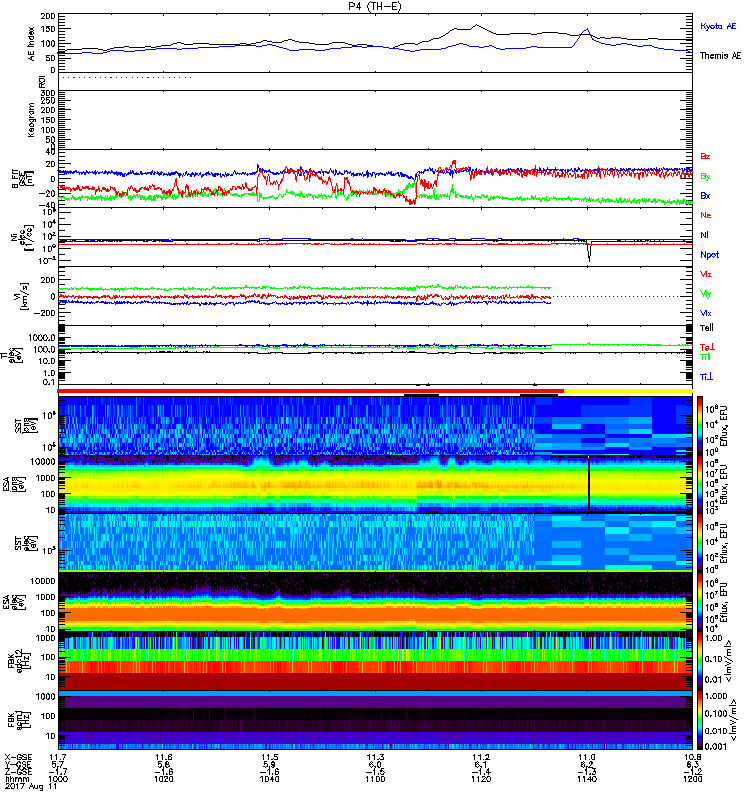Click the time axis label 1100

pyautogui.click(x=375, y=779)
